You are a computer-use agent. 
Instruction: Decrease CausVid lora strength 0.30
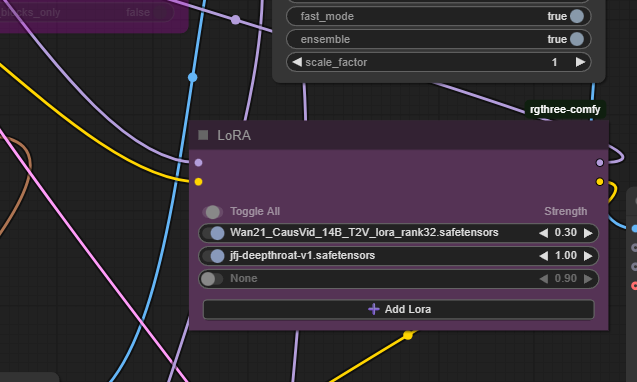[543, 233]
